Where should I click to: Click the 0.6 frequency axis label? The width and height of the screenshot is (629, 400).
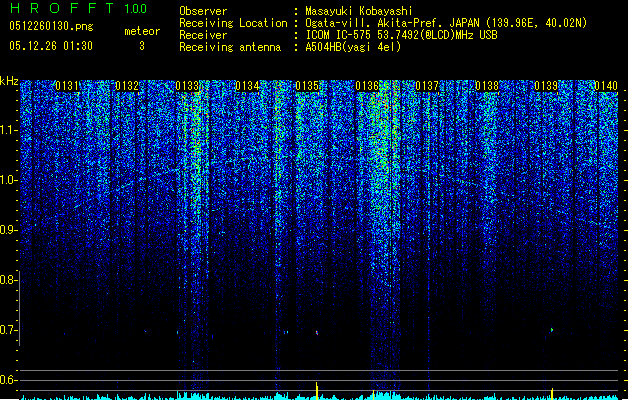[x=8, y=380]
